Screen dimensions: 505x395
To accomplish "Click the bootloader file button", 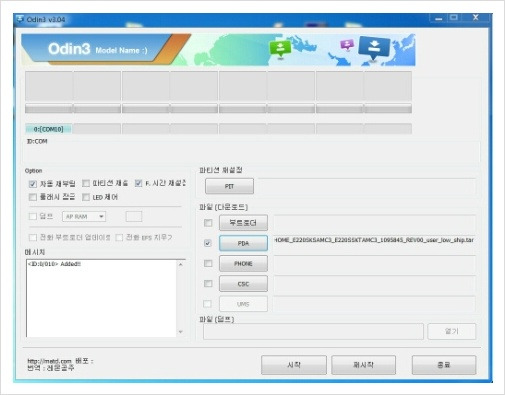I will pyautogui.click(x=243, y=223).
